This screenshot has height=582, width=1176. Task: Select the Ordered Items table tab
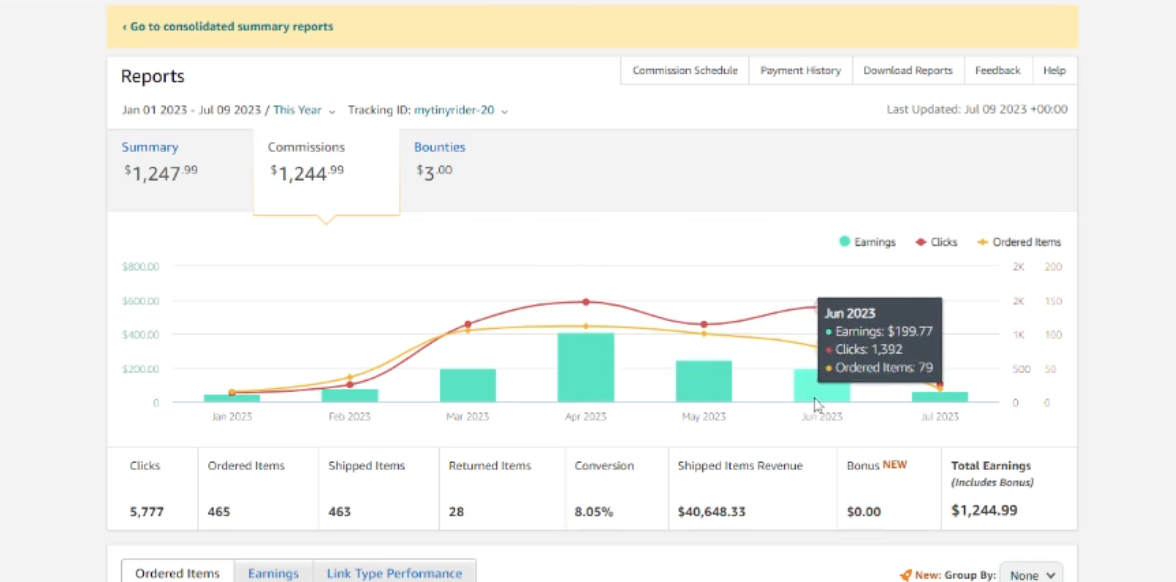[x=177, y=574]
